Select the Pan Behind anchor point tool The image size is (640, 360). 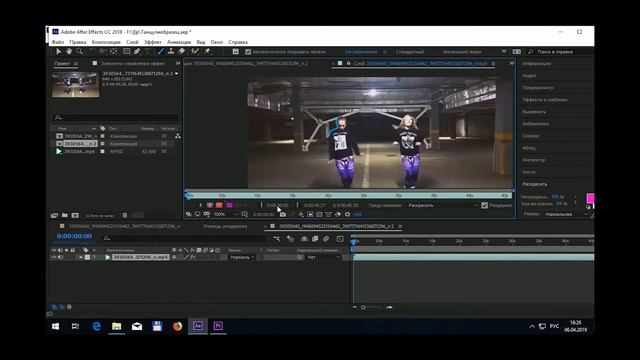pyautogui.click(x=113, y=51)
